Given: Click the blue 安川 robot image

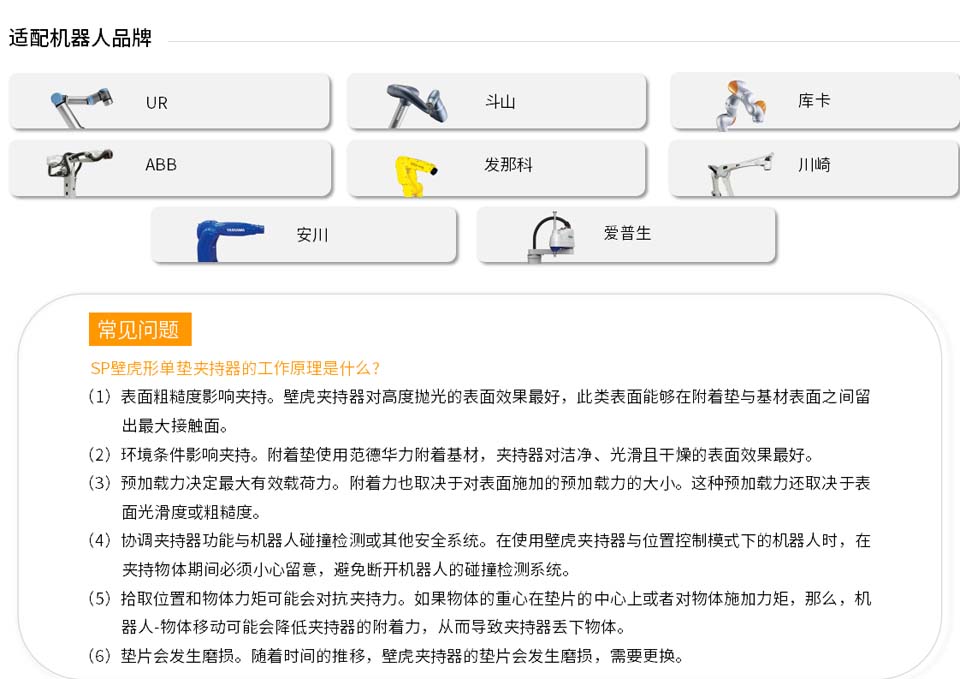Looking at the screenshot, I should click(x=230, y=240).
